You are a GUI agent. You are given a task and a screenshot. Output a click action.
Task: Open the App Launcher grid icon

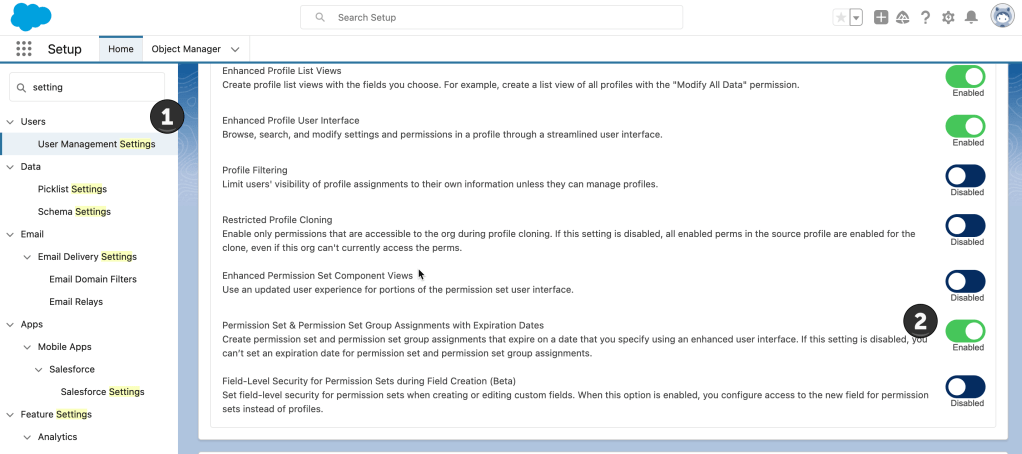(24, 49)
